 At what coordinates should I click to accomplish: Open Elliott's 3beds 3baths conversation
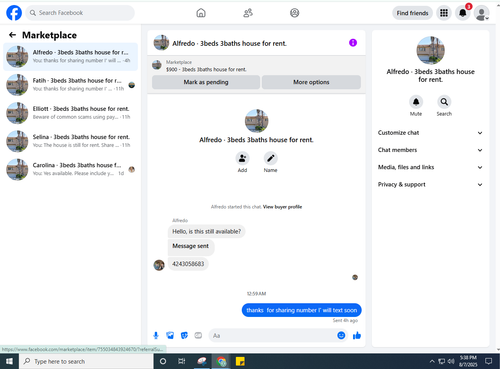tap(70, 113)
